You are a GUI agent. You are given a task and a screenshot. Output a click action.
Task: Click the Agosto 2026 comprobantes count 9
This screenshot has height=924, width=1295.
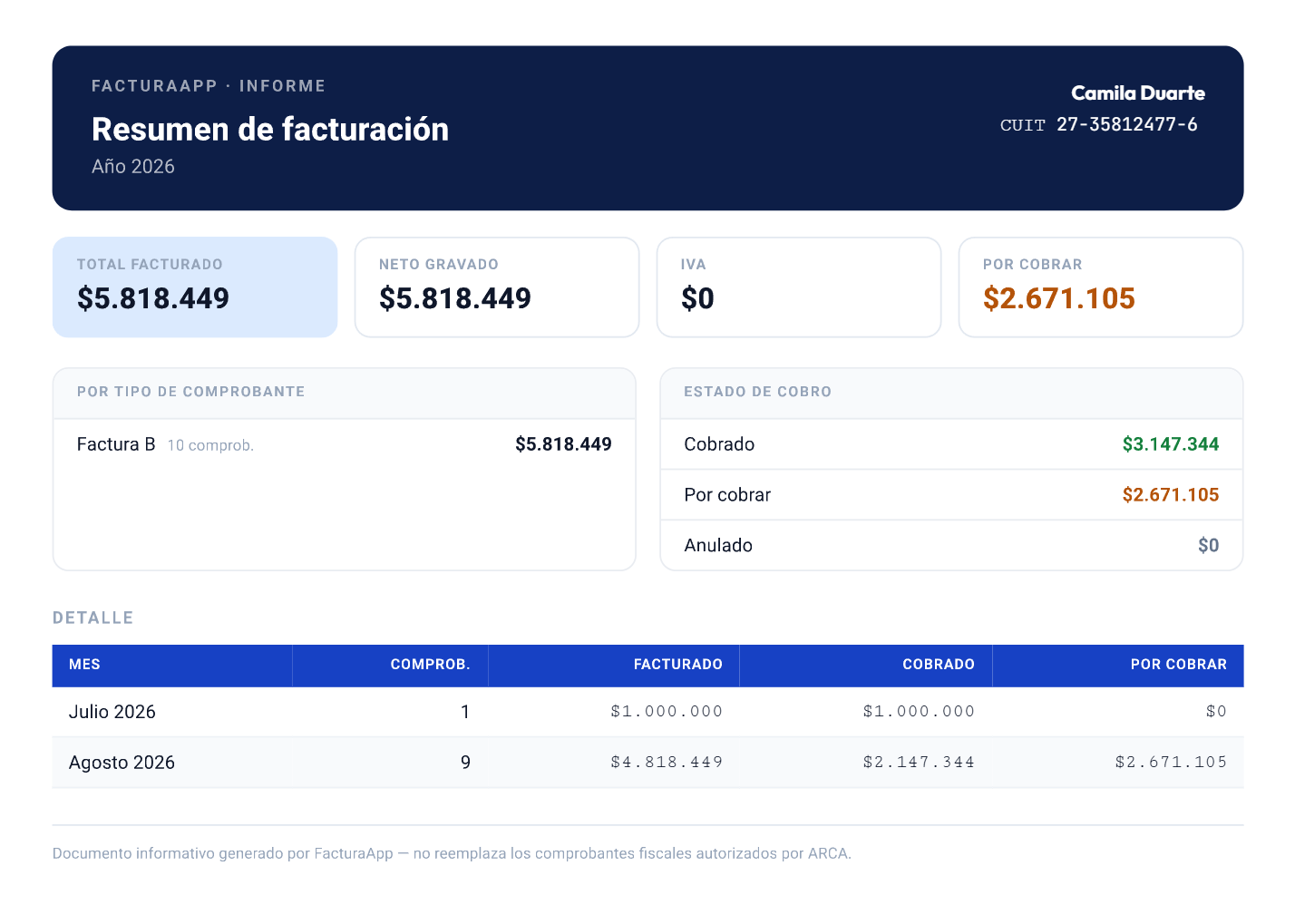point(465,763)
